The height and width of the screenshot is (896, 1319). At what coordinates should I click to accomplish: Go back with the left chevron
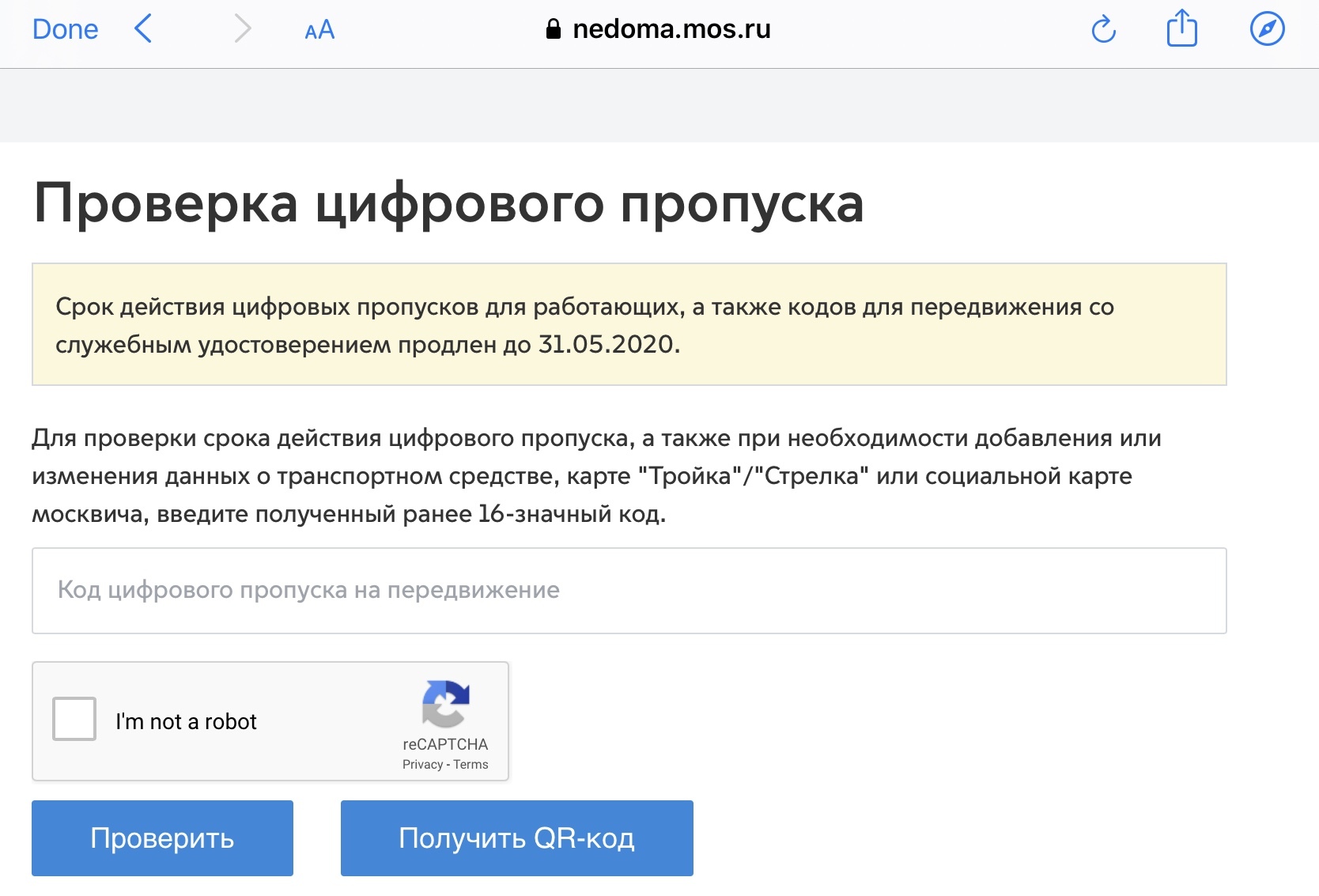(x=143, y=29)
